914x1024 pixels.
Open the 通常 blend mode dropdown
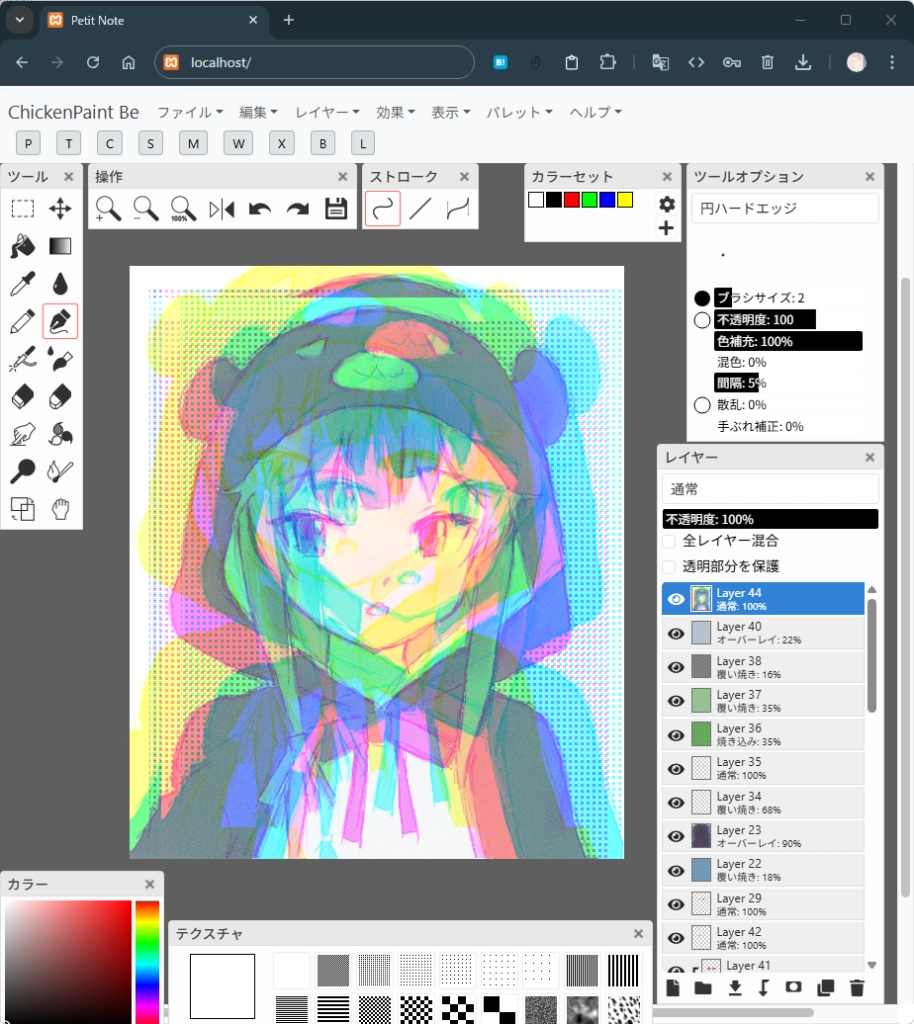click(769, 489)
